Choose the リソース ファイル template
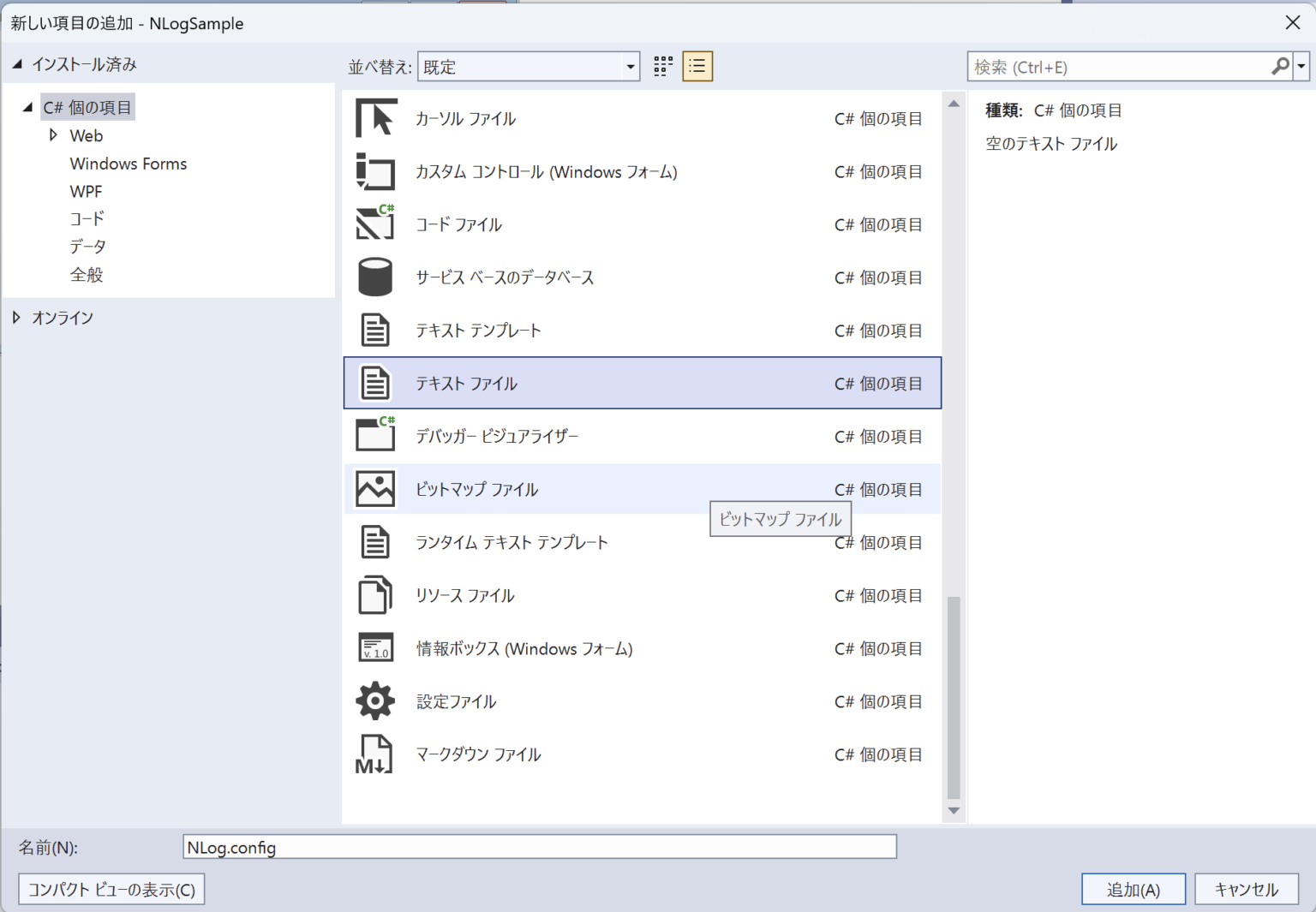Screen dimensions: 1316x912 tap(464, 594)
